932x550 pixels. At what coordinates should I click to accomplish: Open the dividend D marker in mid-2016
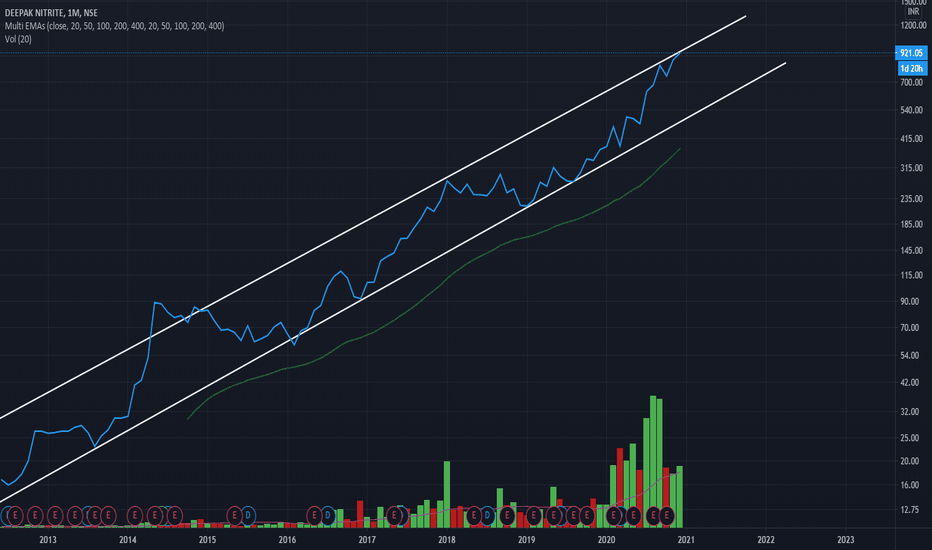(x=328, y=516)
